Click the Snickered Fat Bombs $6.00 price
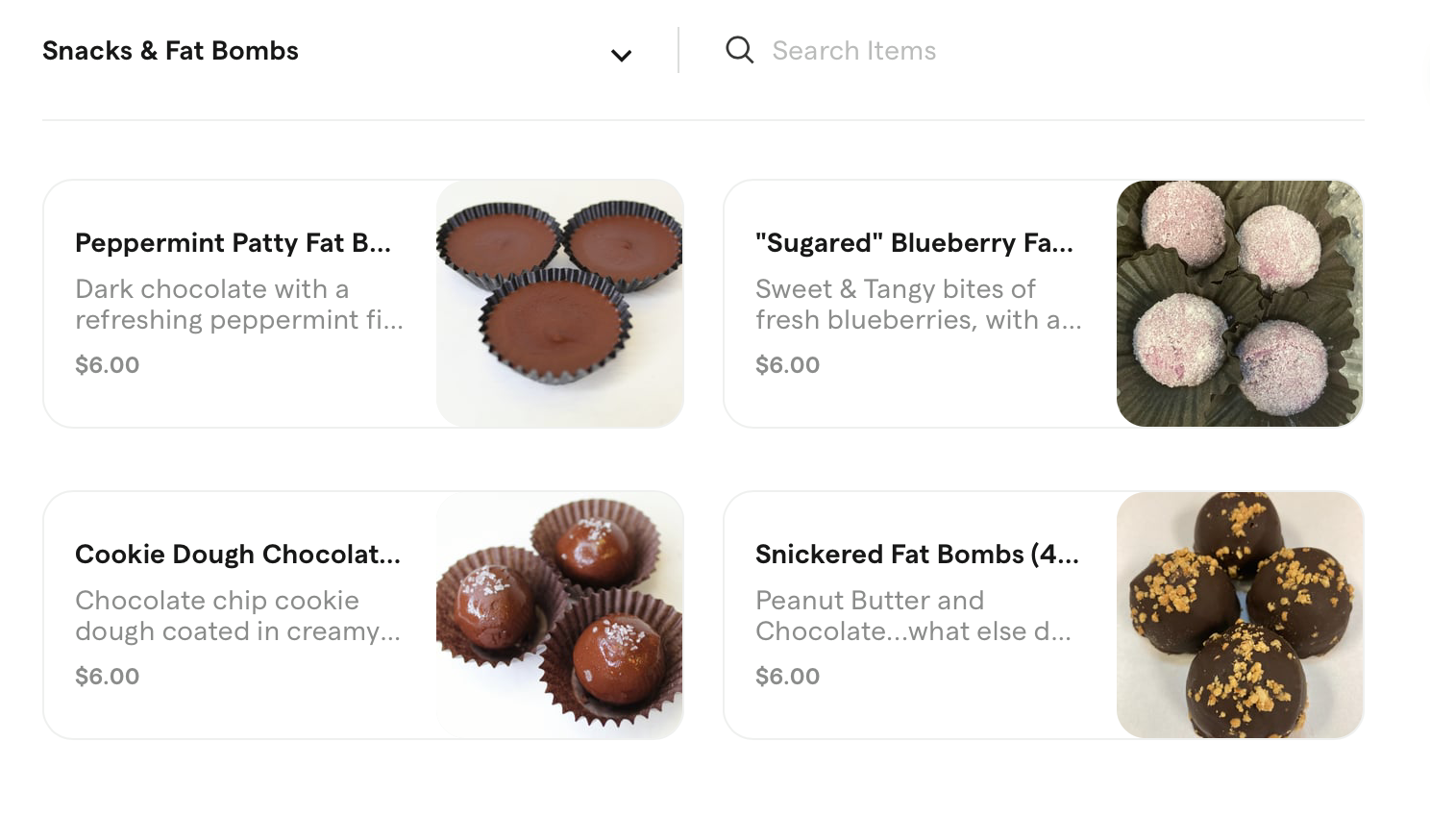Image resolution: width=1430 pixels, height=840 pixels. 787,677
